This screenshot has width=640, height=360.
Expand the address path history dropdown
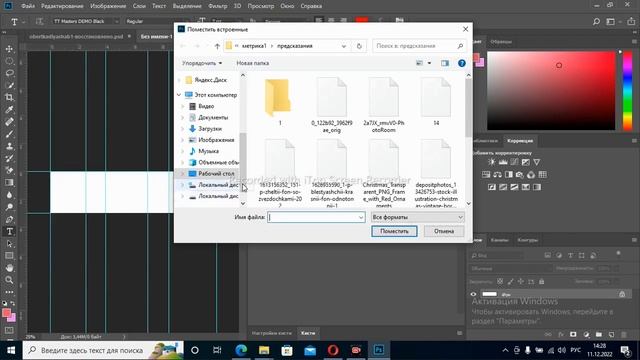pos(344,46)
